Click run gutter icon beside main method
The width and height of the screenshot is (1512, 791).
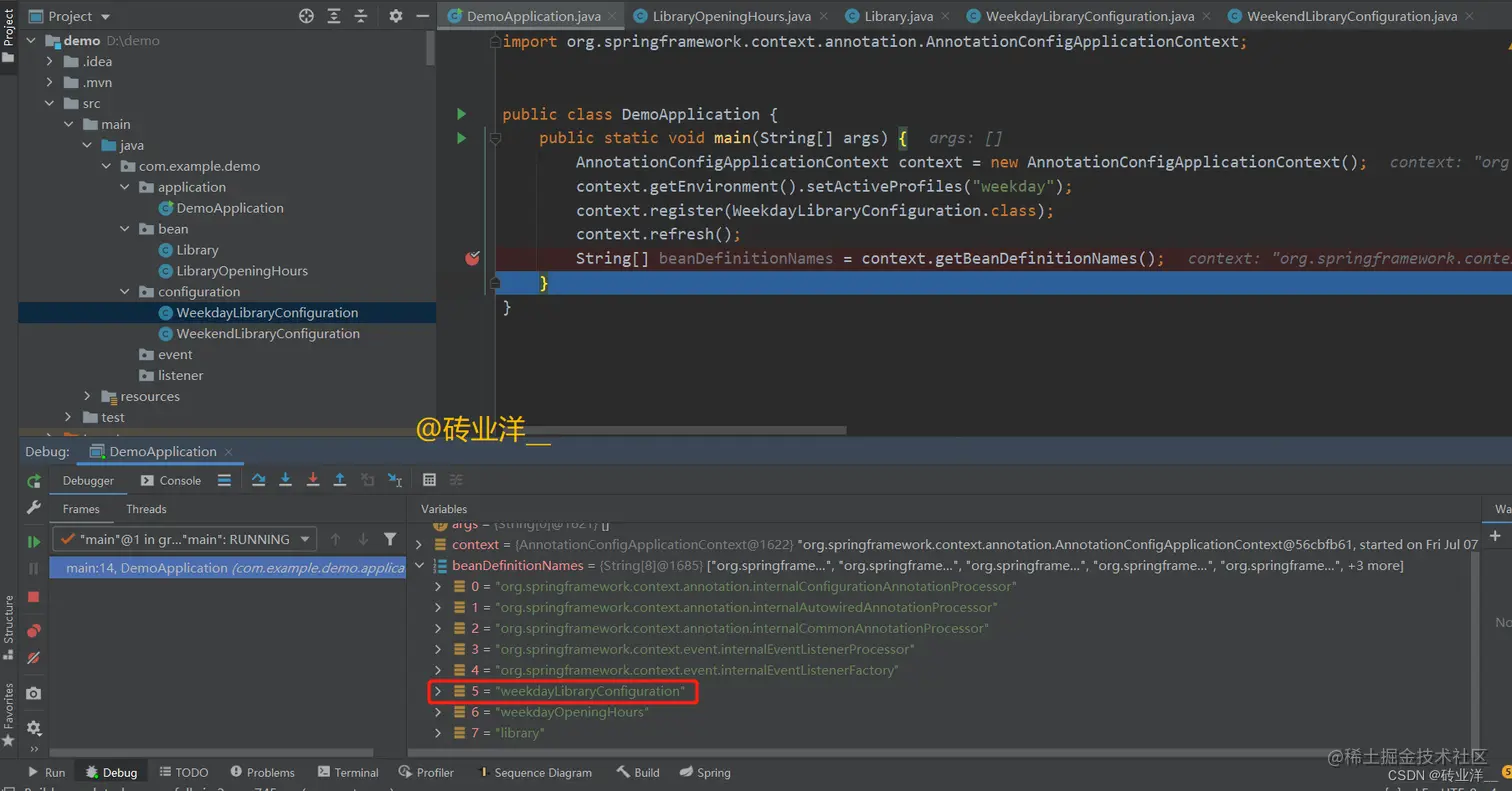(461, 138)
